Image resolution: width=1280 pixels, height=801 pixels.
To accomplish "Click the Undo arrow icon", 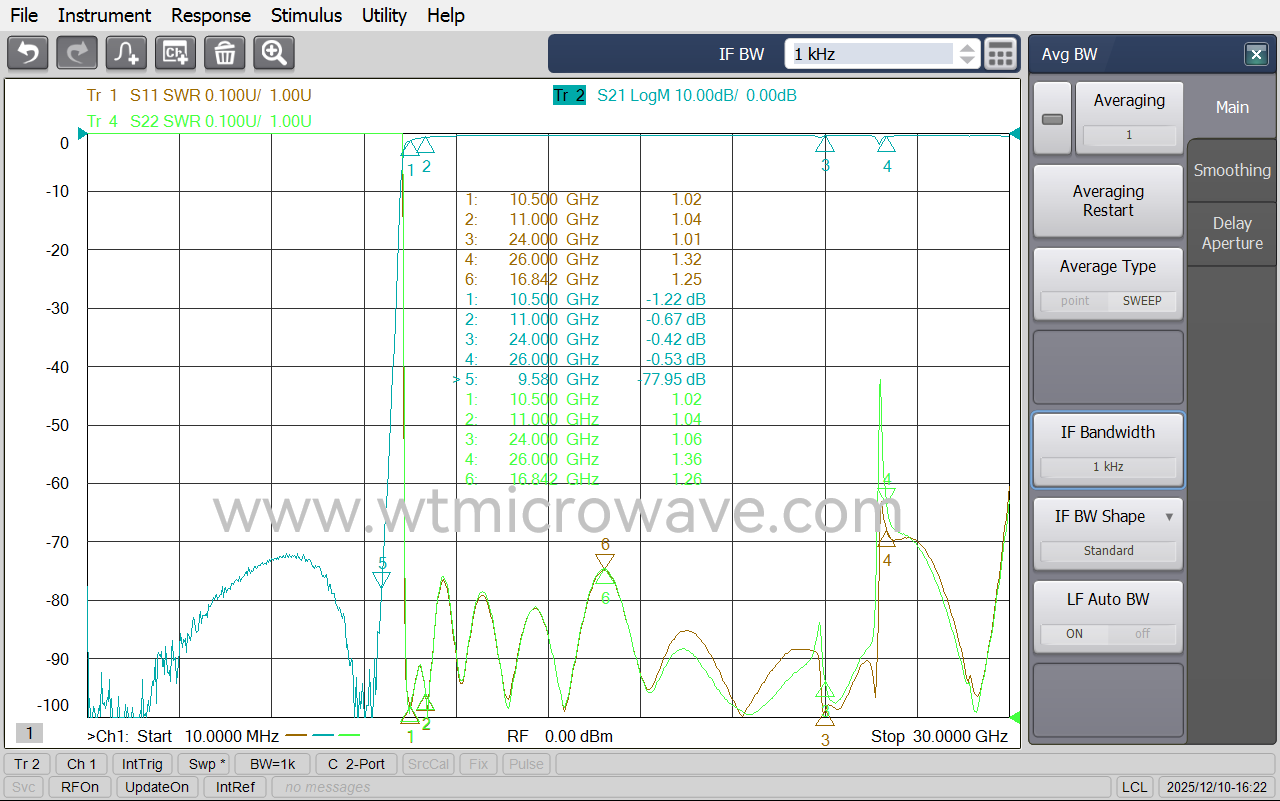I will (28, 53).
